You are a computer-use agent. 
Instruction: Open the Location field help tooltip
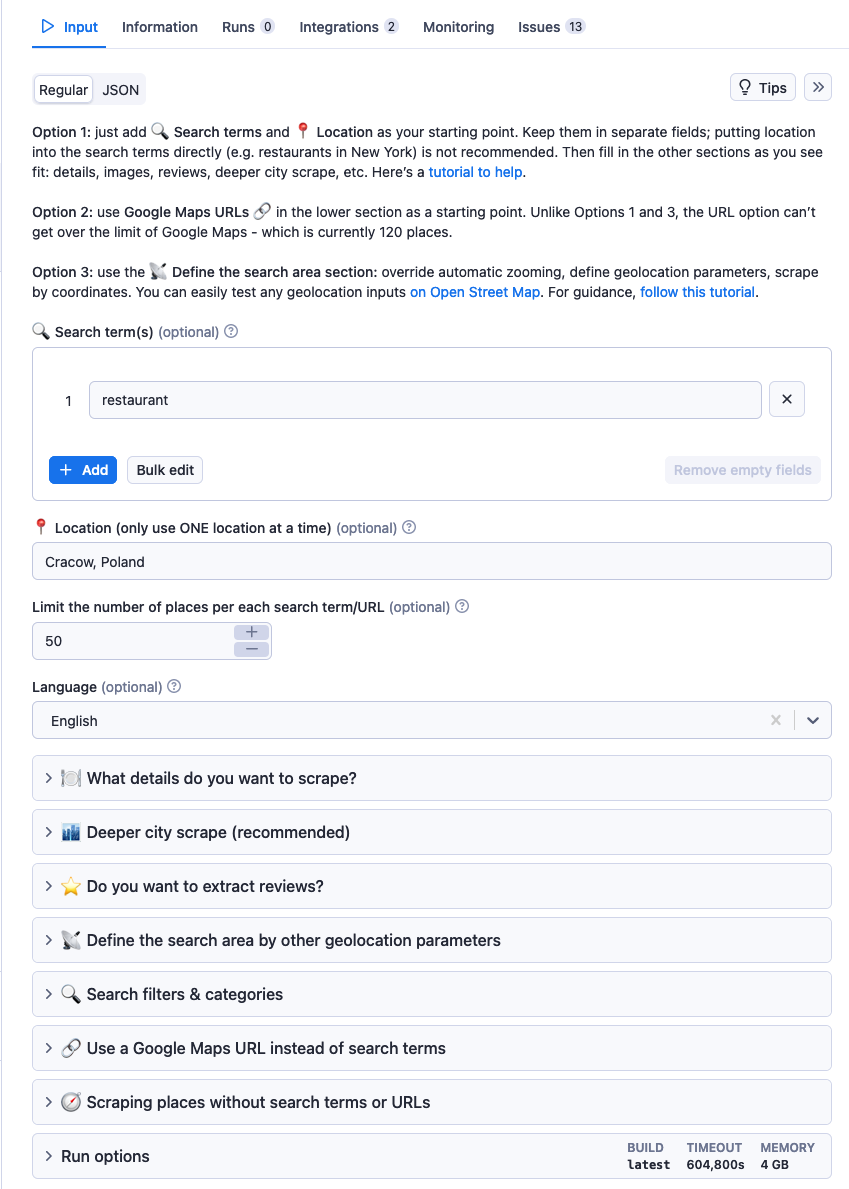408,527
